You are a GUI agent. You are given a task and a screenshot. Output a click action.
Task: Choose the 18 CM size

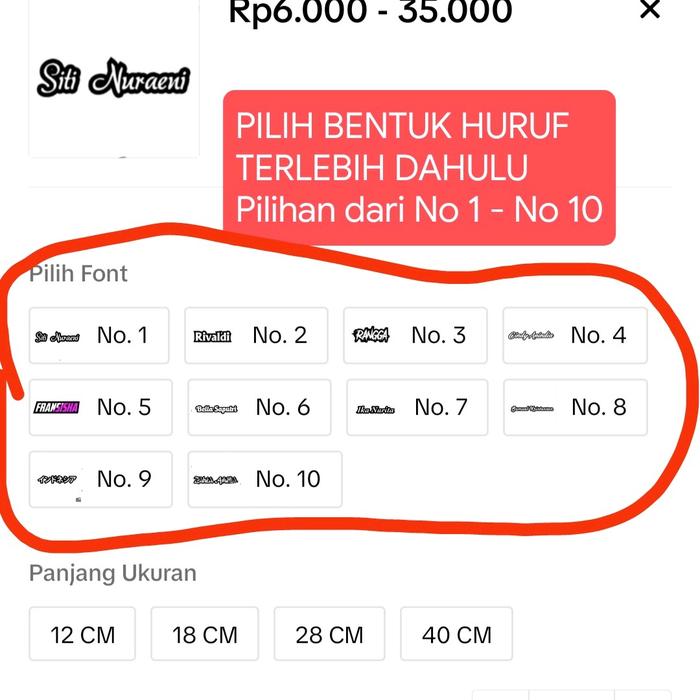(x=205, y=634)
